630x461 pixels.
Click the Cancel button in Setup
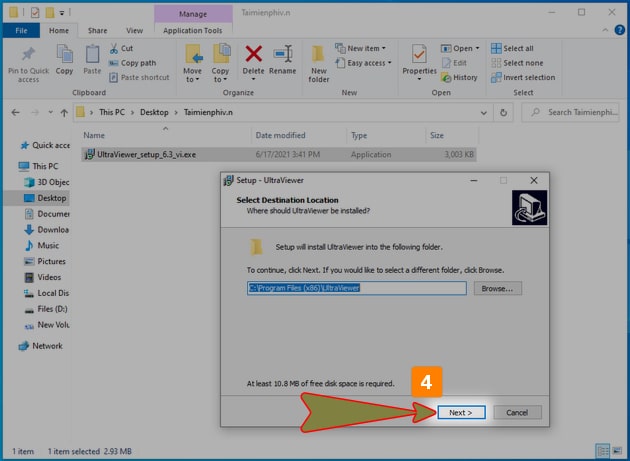(x=517, y=412)
